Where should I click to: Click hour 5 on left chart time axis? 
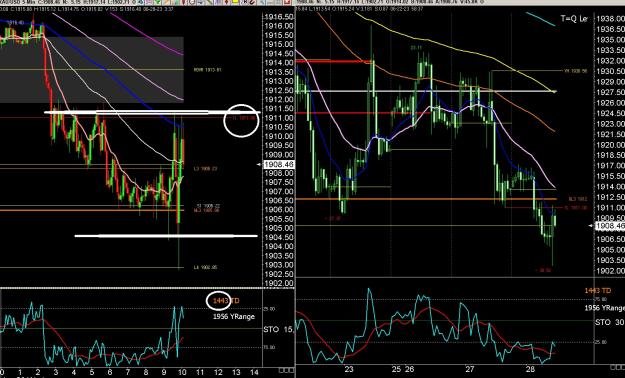point(92,372)
